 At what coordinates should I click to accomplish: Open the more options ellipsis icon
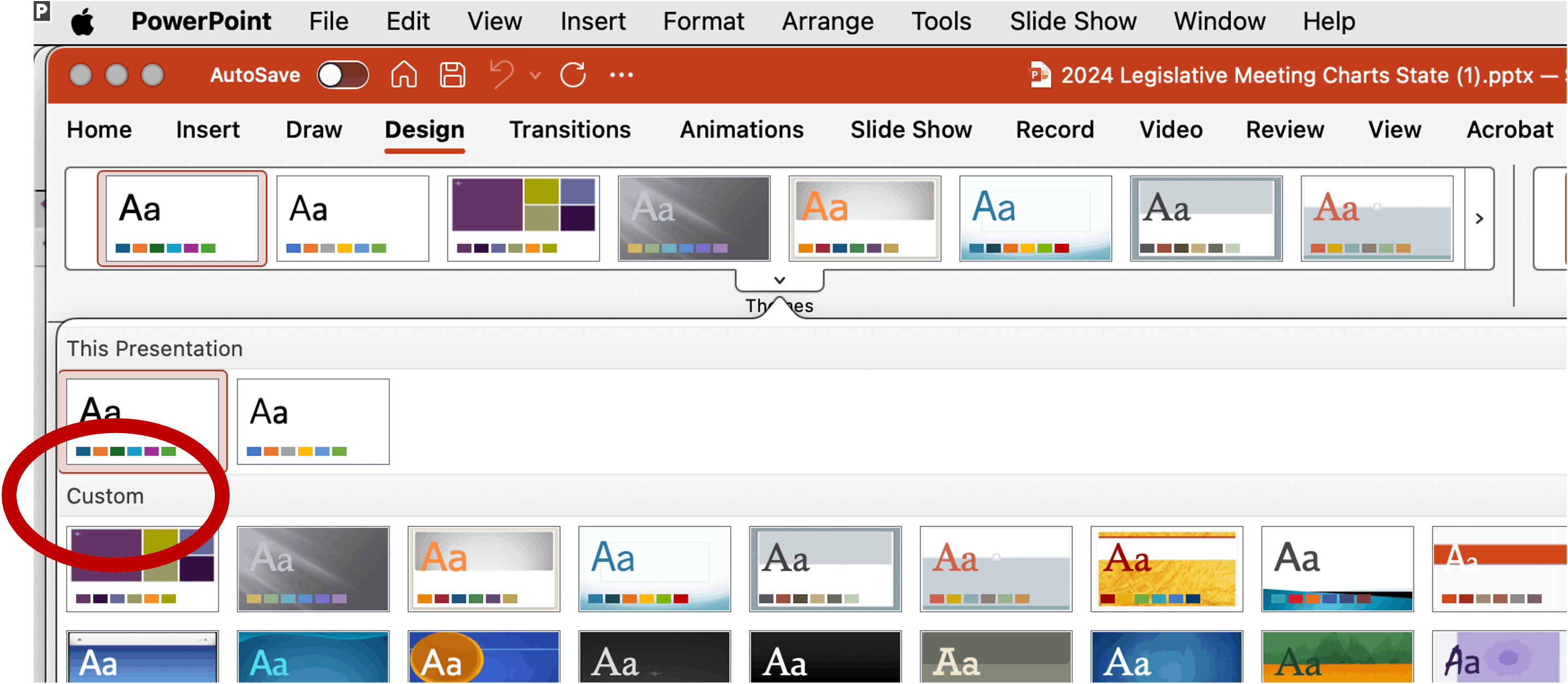[621, 75]
